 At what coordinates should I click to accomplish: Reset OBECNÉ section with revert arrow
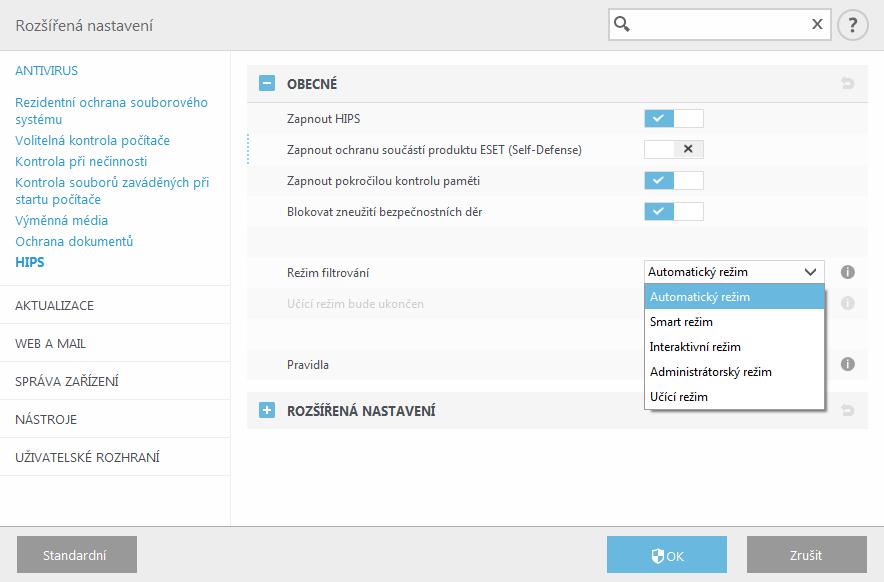tap(847, 83)
